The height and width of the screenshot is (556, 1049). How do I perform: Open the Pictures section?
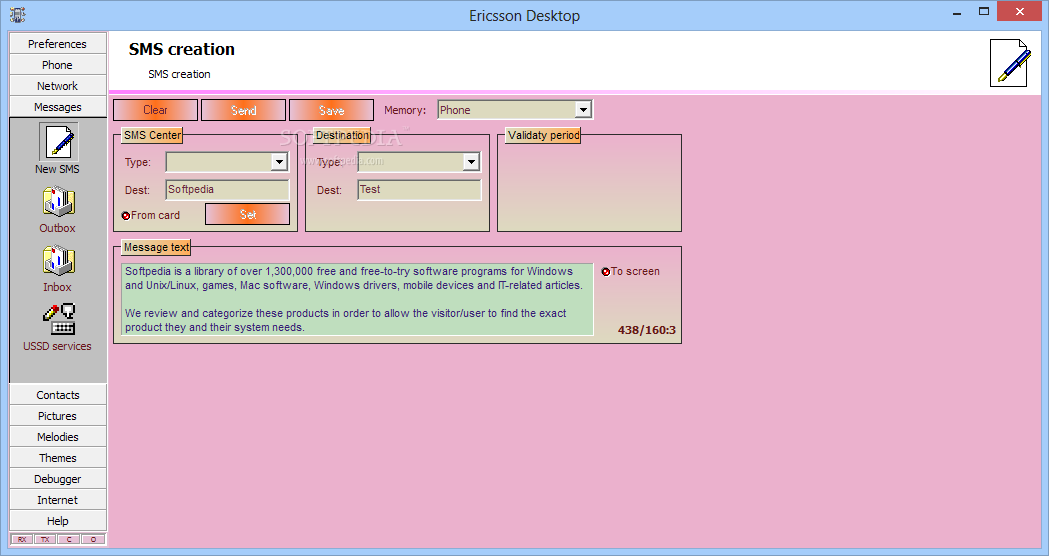click(58, 415)
